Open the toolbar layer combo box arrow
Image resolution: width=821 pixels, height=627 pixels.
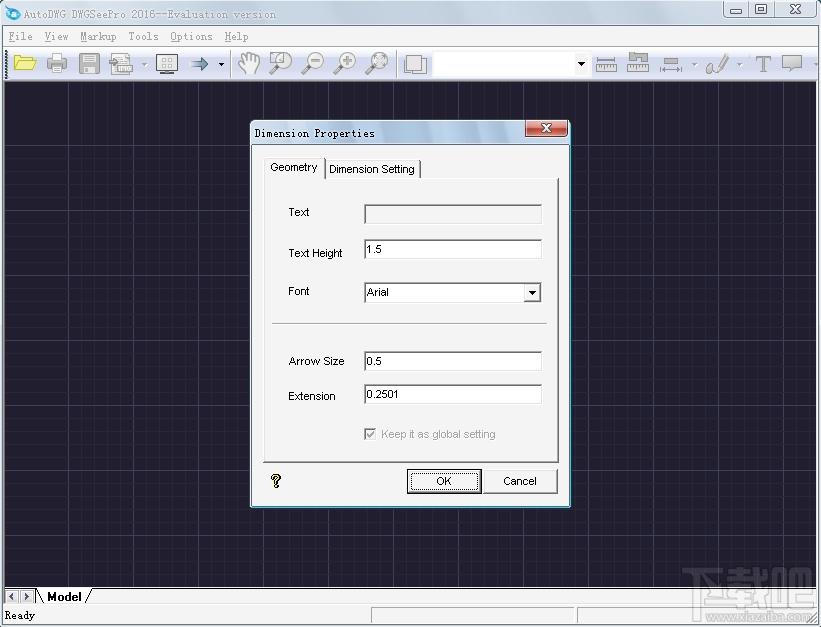click(x=581, y=64)
